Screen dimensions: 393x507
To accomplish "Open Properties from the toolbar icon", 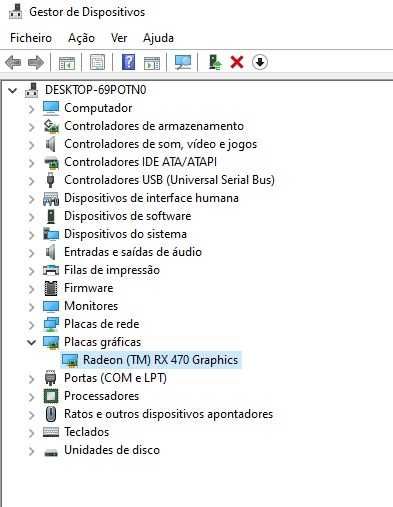I will (x=97, y=62).
